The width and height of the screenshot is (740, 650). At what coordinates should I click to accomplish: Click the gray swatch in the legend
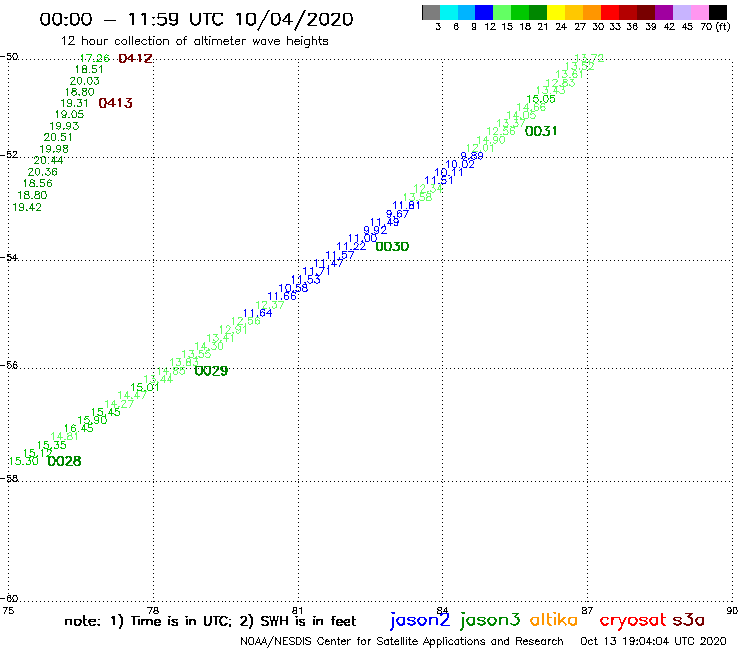[x=431, y=12]
